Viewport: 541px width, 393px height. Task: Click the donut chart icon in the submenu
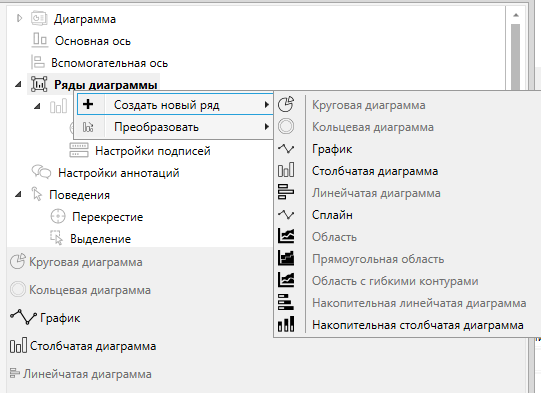click(x=286, y=126)
